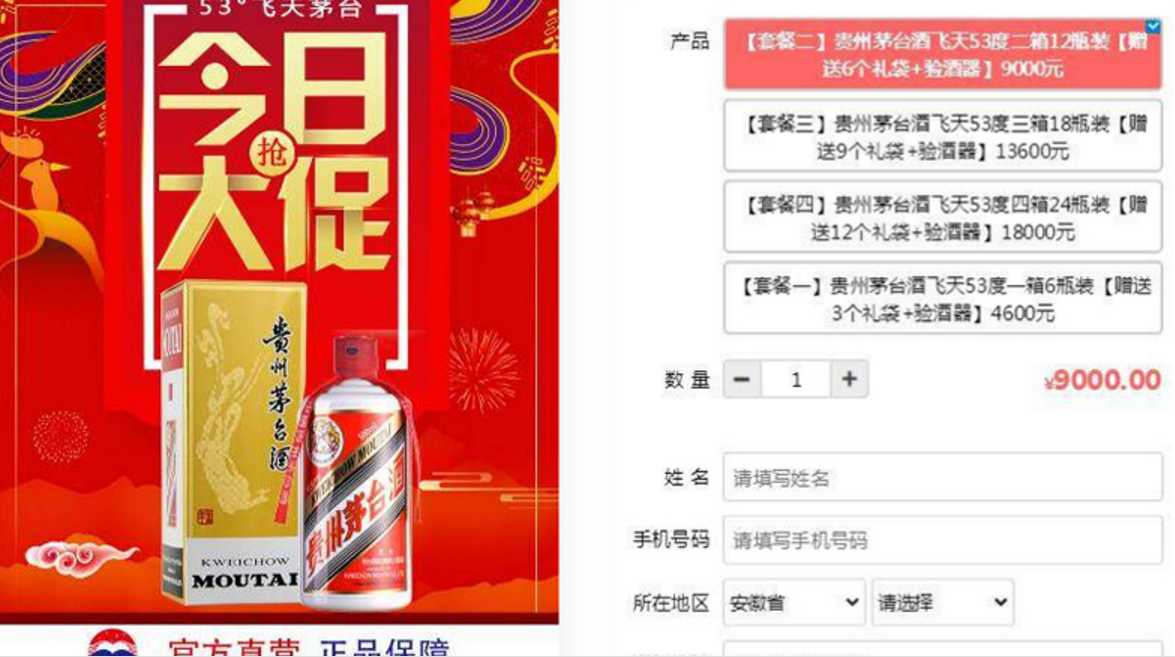Screen dimensions: 1175x657
Task: Select 套餐三 three-box 18 bottles 13600元 option
Action: 943,136
